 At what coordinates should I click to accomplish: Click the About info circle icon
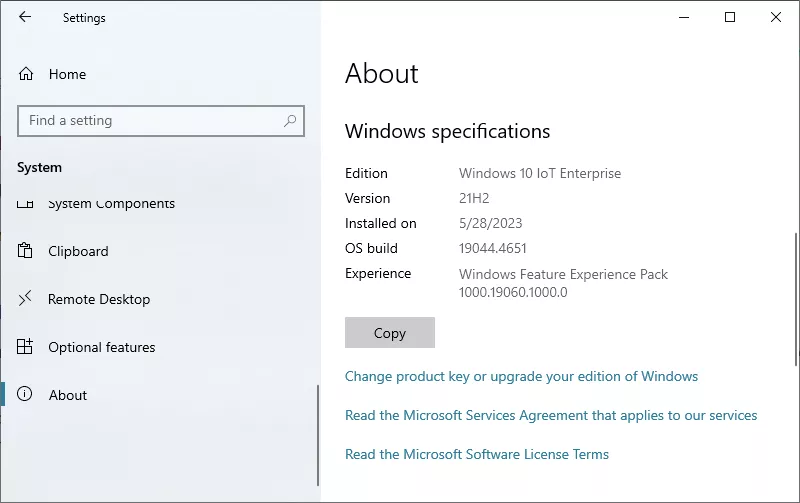(24, 394)
